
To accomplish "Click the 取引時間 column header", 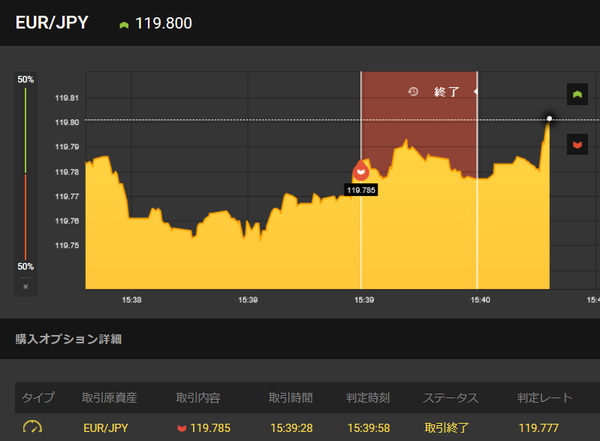I will click(x=291, y=398).
